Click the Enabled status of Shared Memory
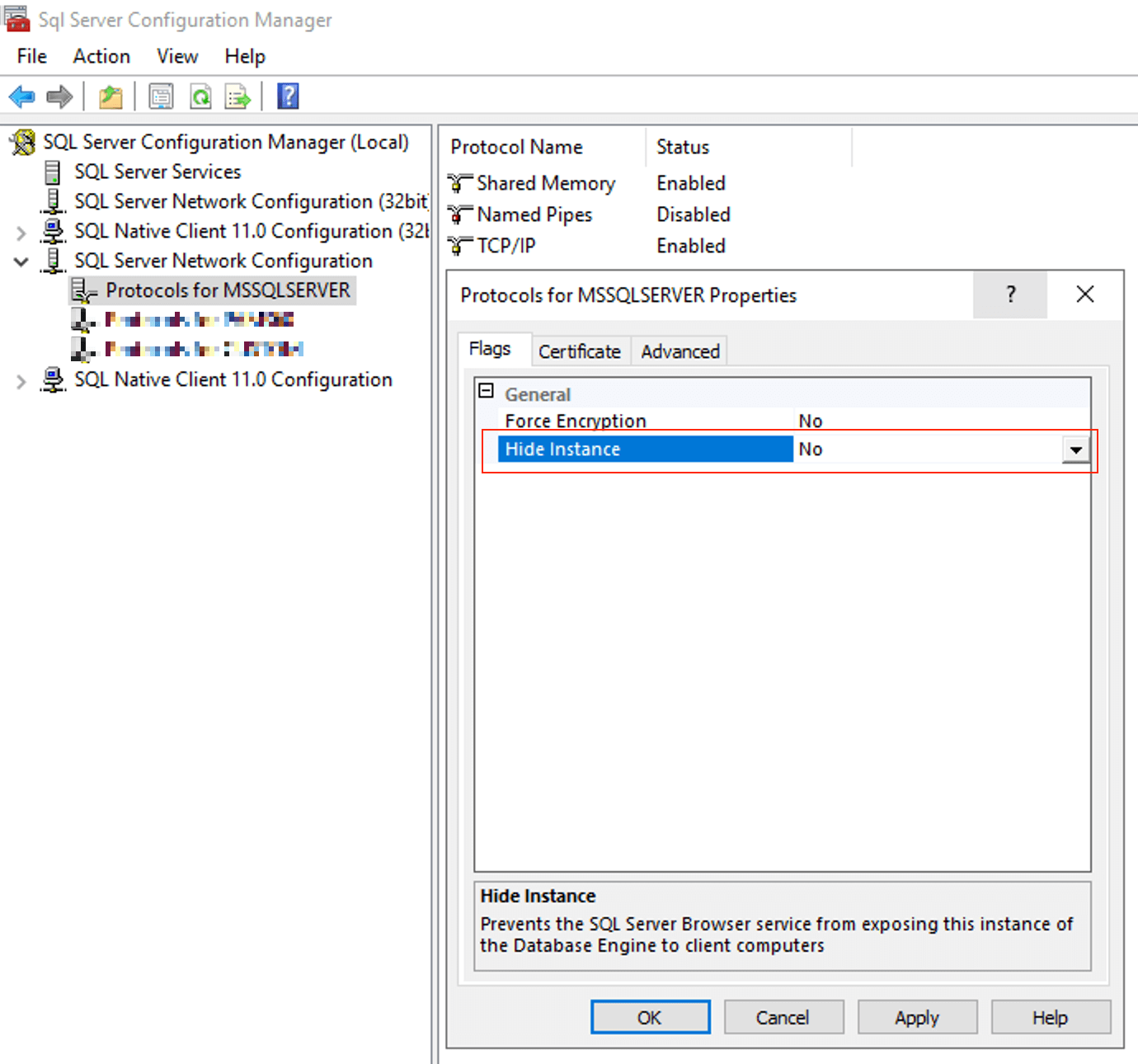 [x=691, y=183]
